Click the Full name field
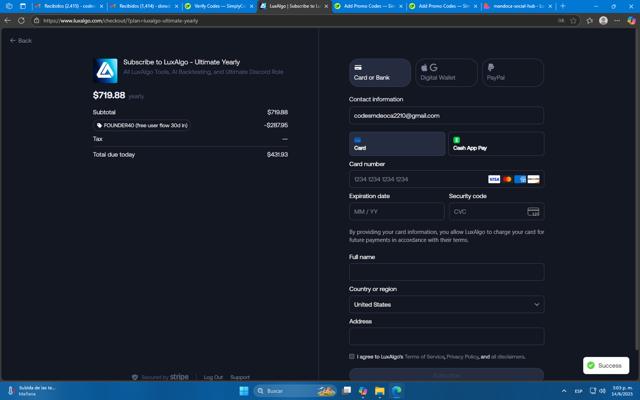The image size is (640, 400). coord(446,272)
